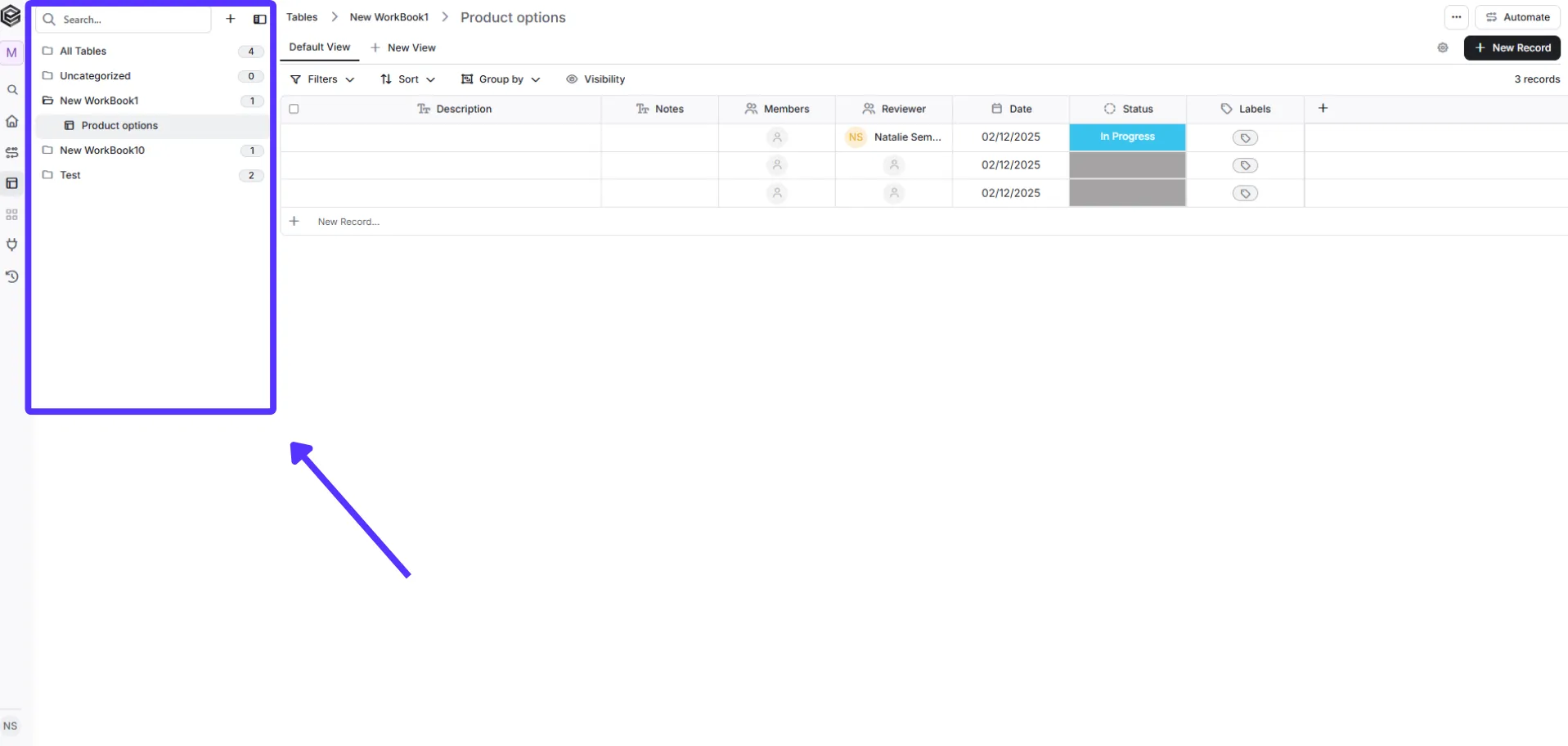Click Automate button
This screenshot has width=1568, height=746.
(x=1517, y=17)
